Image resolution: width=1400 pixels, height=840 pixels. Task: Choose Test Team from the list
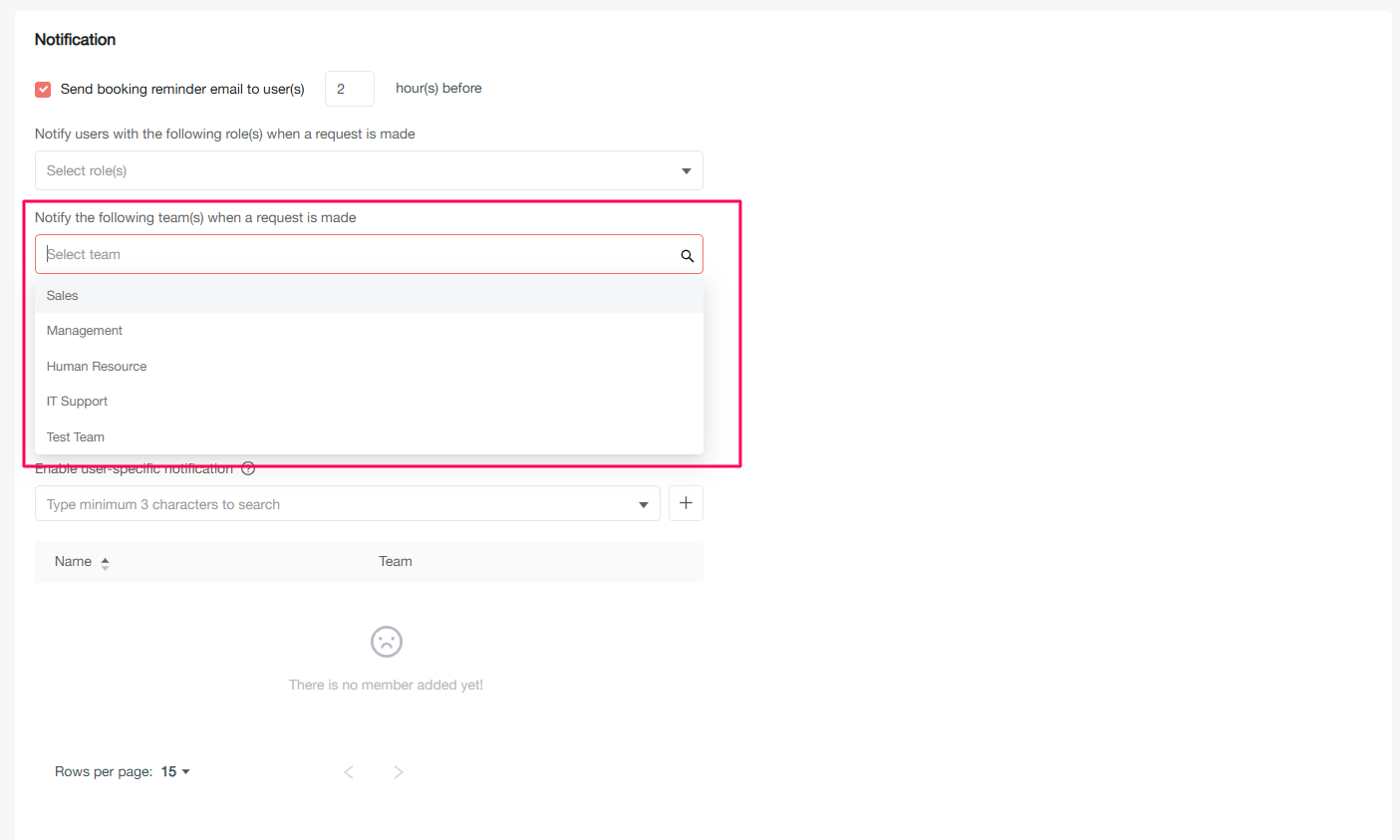tap(76, 437)
